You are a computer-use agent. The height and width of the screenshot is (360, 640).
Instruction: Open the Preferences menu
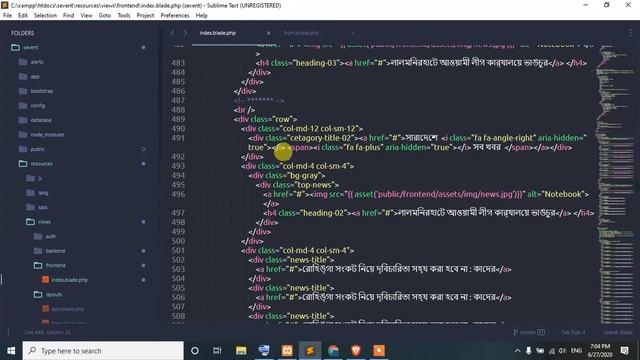coord(175,16)
